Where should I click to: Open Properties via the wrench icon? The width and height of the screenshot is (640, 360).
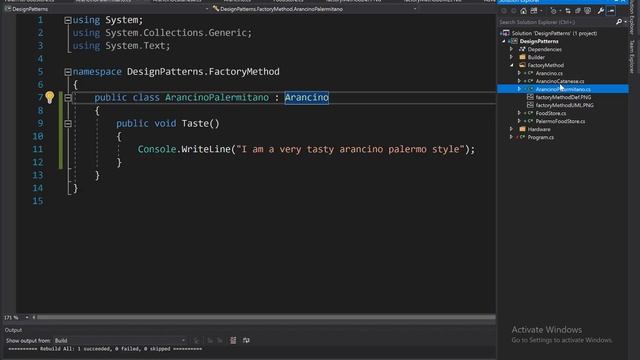click(x=601, y=11)
